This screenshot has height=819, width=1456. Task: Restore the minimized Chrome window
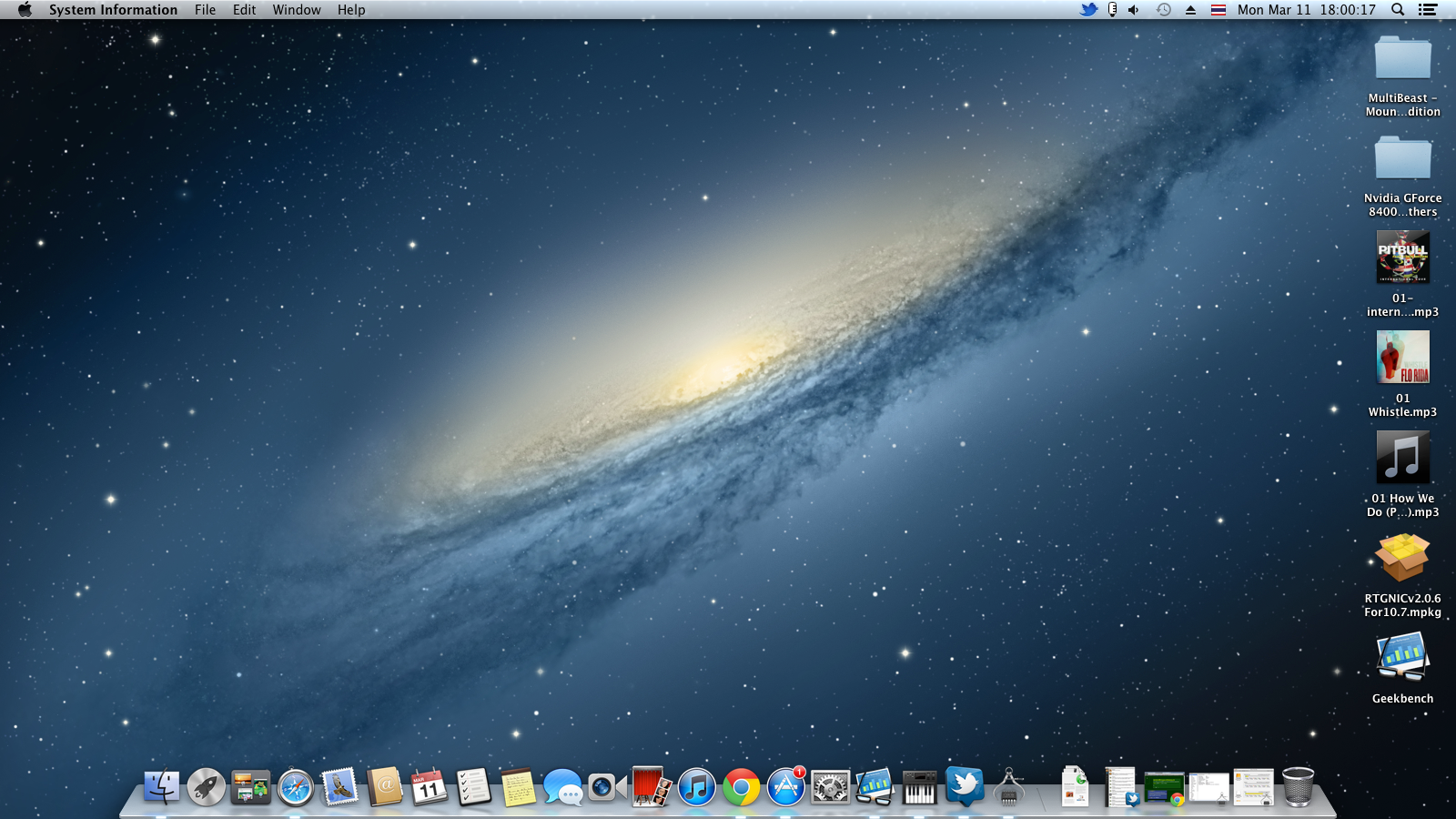click(x=1165, y=788)
